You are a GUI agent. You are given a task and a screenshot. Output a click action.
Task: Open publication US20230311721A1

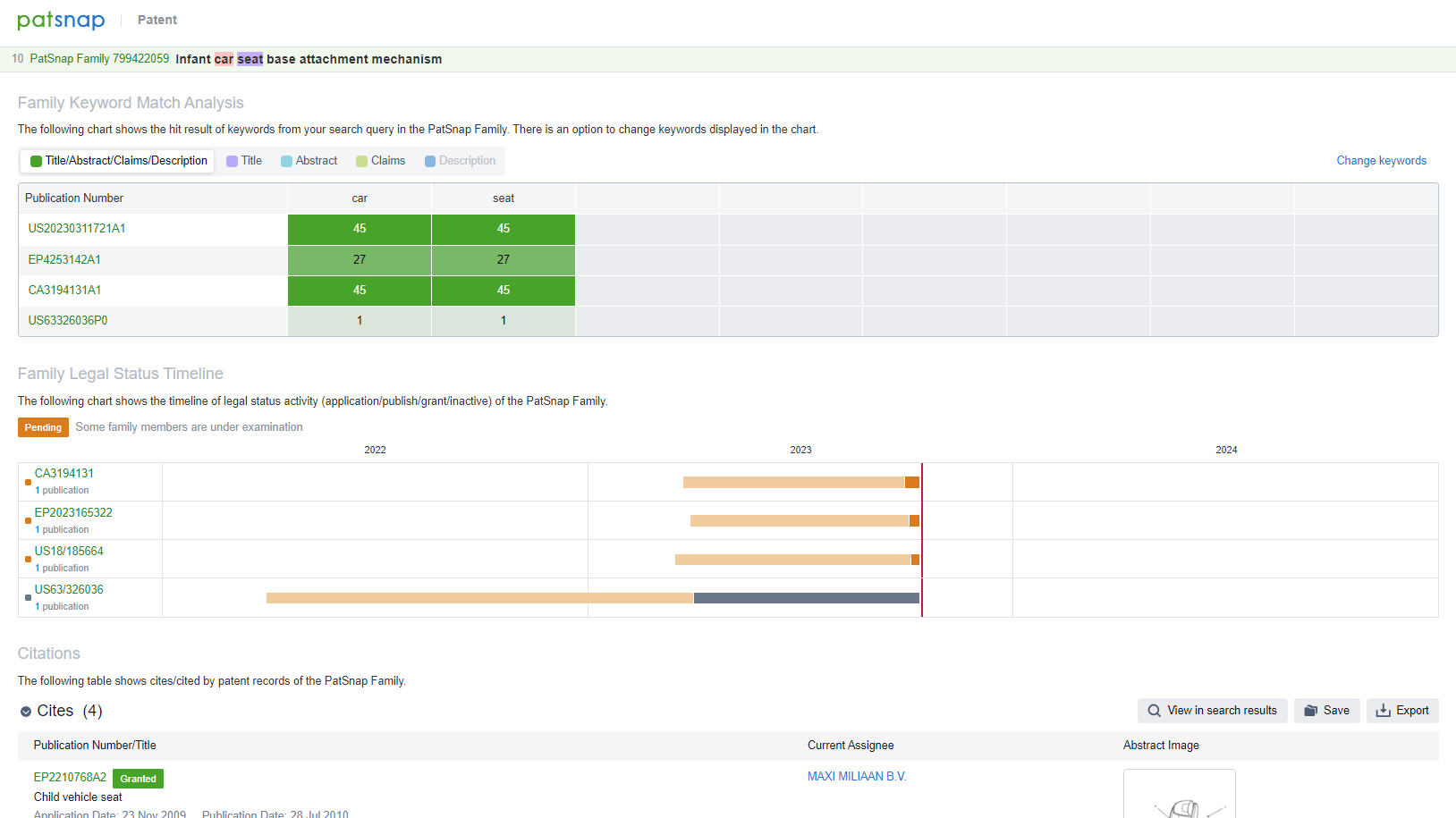pos(77,229)
